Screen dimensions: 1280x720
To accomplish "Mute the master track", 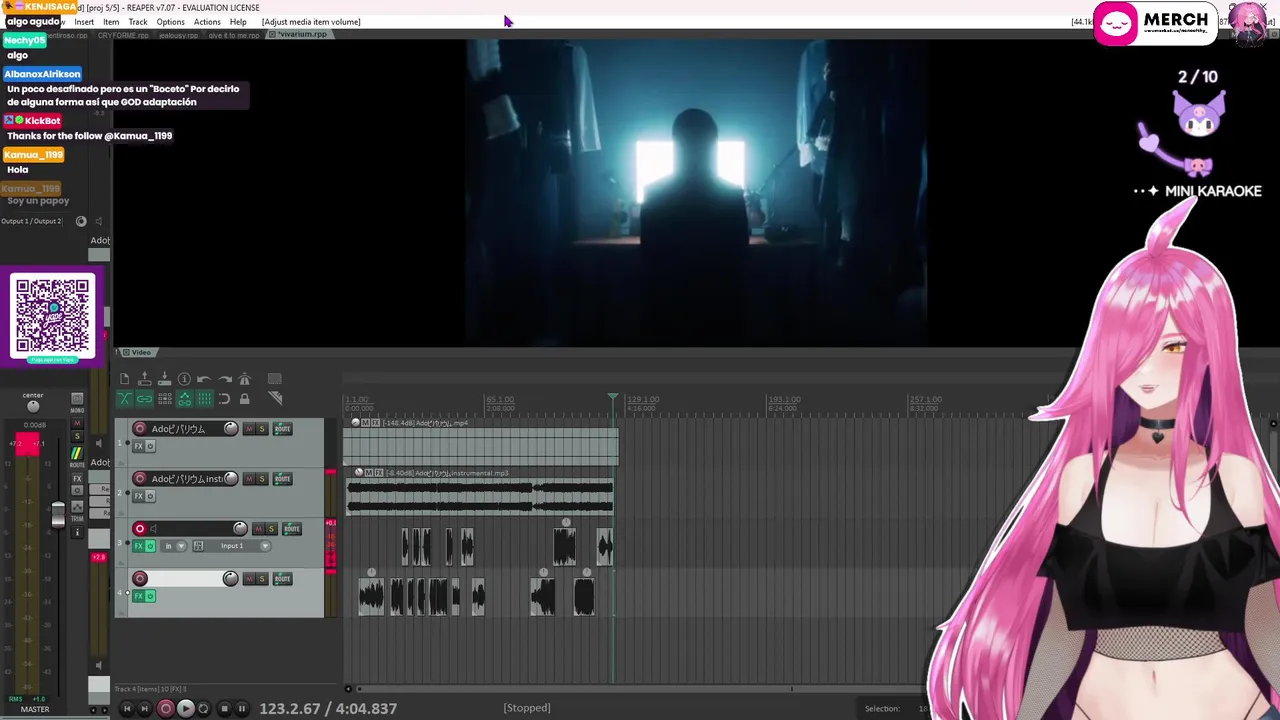I will pos(77,425).
